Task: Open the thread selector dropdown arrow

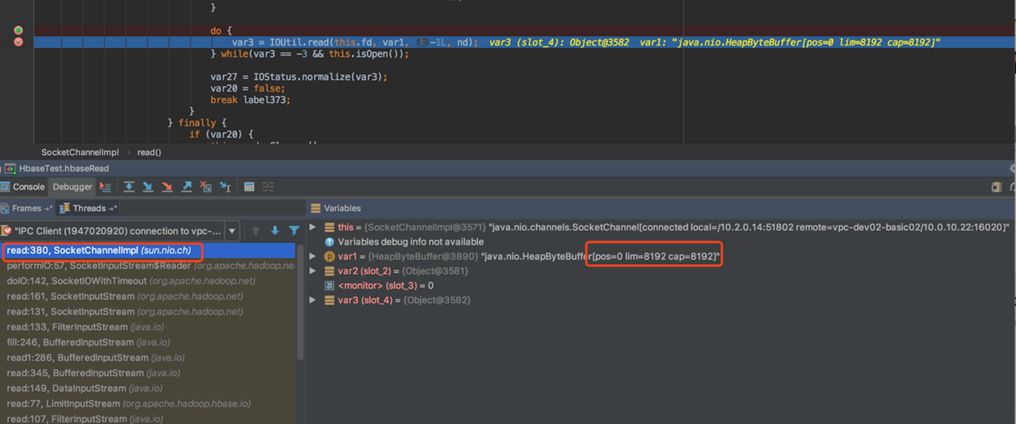Action: (x=233, y=230)
